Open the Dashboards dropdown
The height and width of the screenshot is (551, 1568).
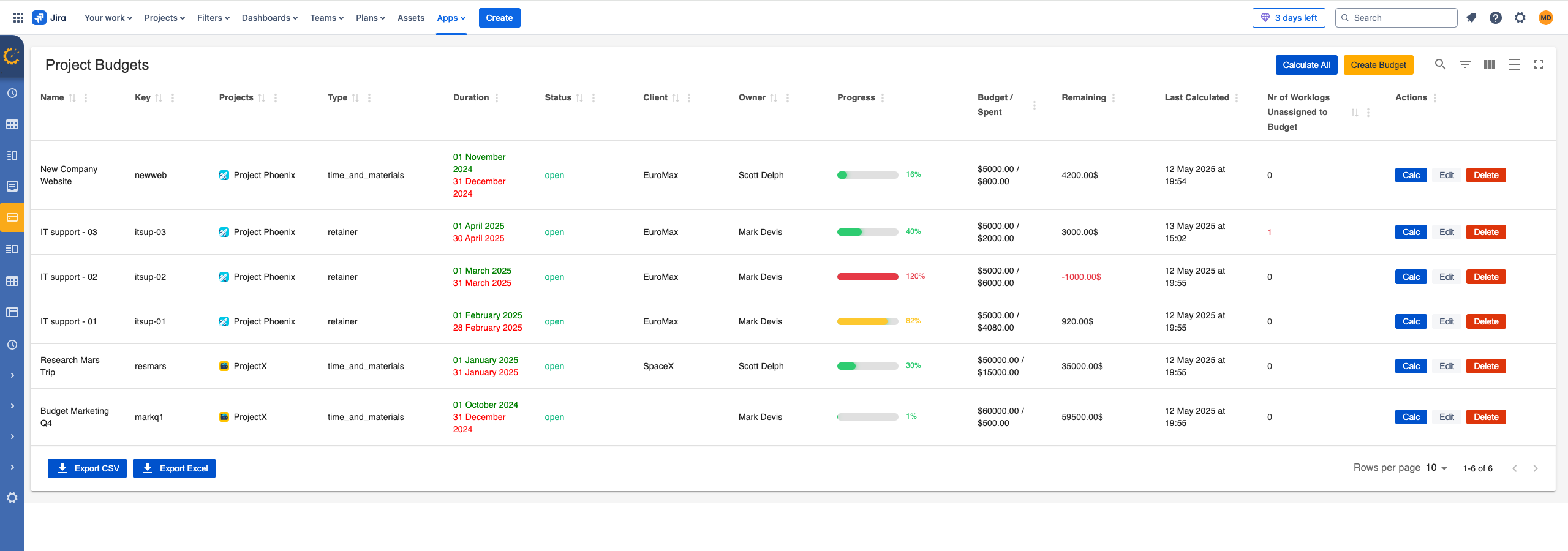269,18
